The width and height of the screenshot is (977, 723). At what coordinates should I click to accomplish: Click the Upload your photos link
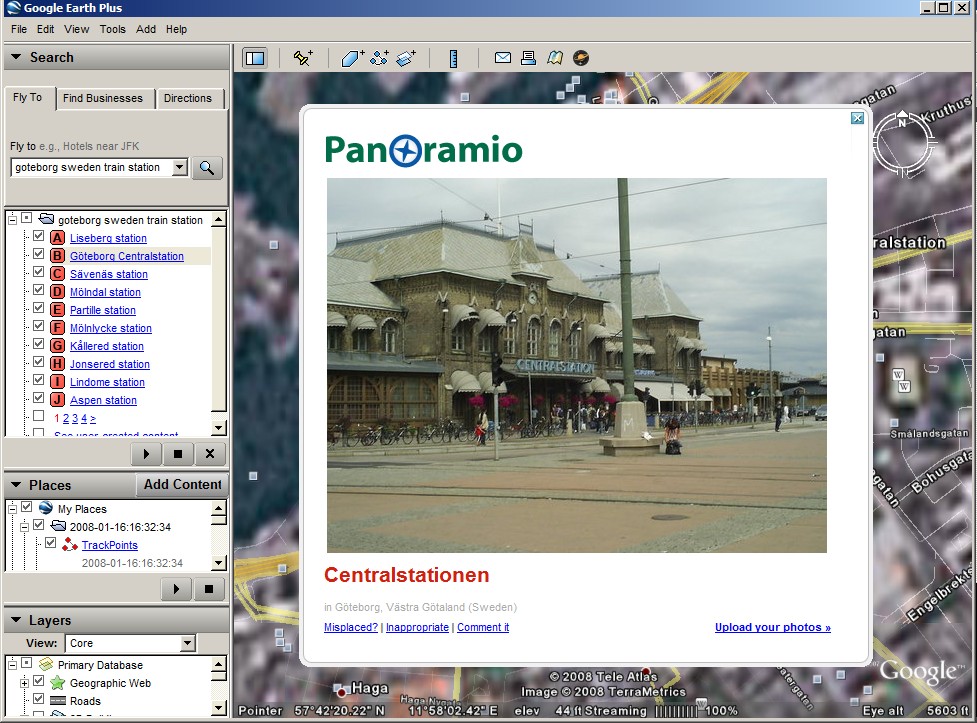coord(772,628)
